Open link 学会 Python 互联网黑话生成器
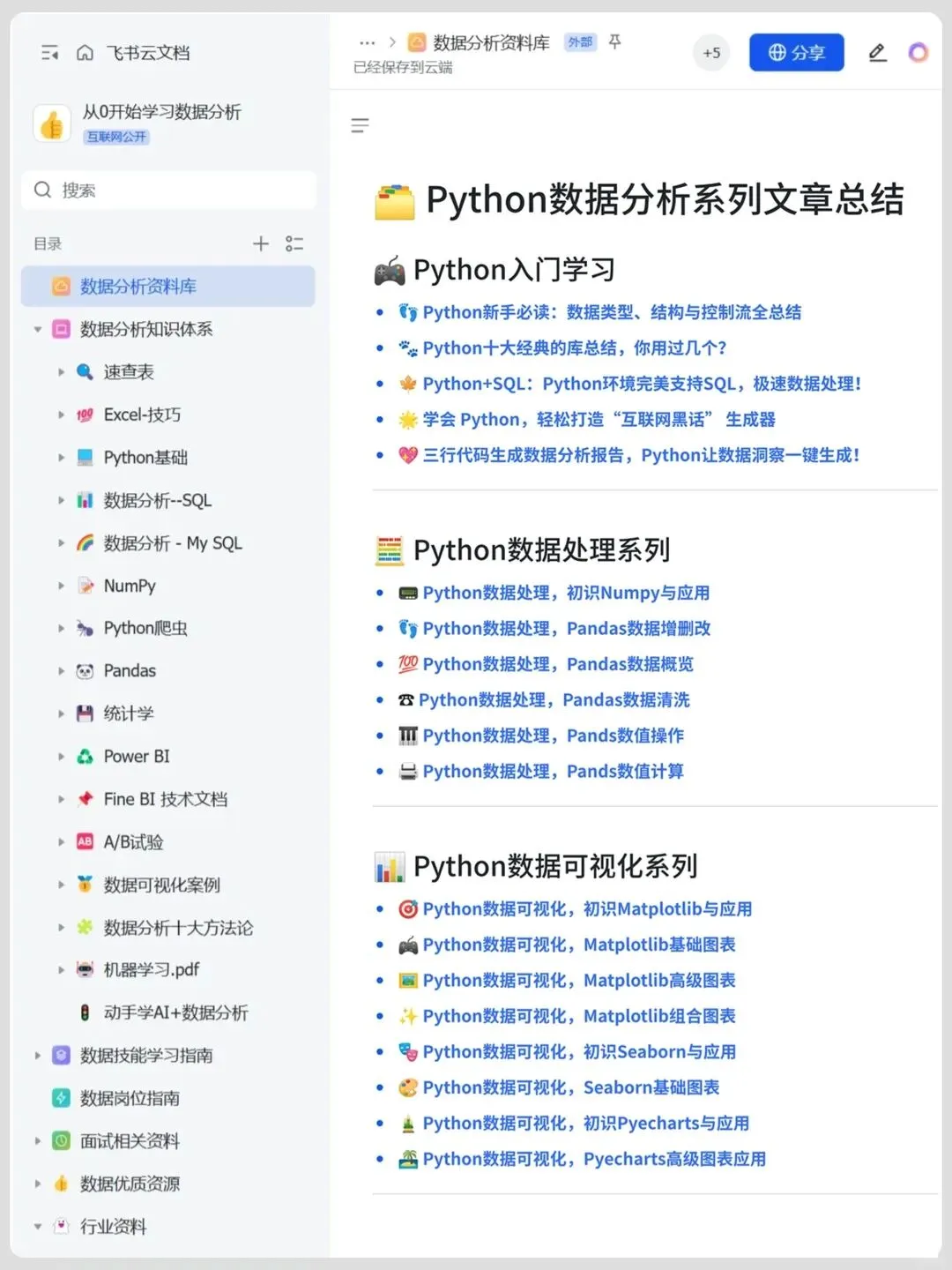Screen dimensions: 952x1270 [599, 420]
